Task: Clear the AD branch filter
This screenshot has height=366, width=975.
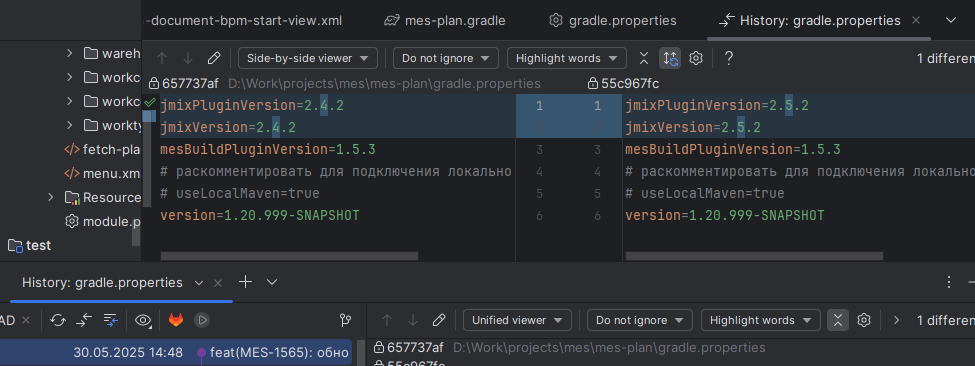Action: click(25, 320)
